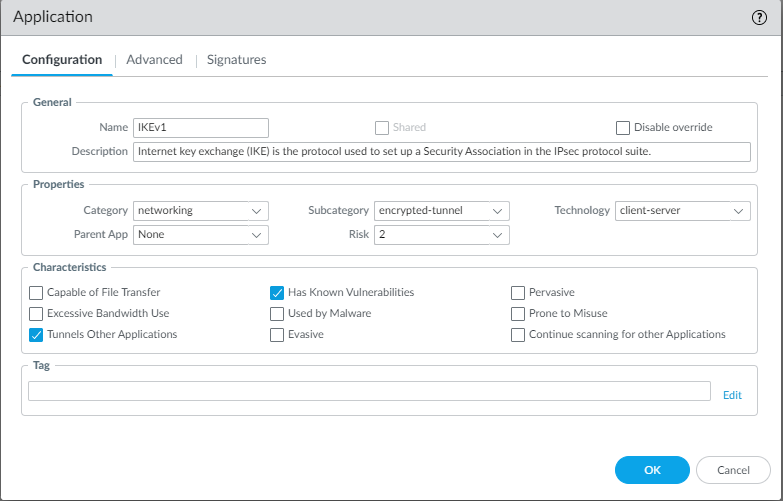Open the Subcategory dropdown showing encrypted-tunnel

(x=441, y=211)
